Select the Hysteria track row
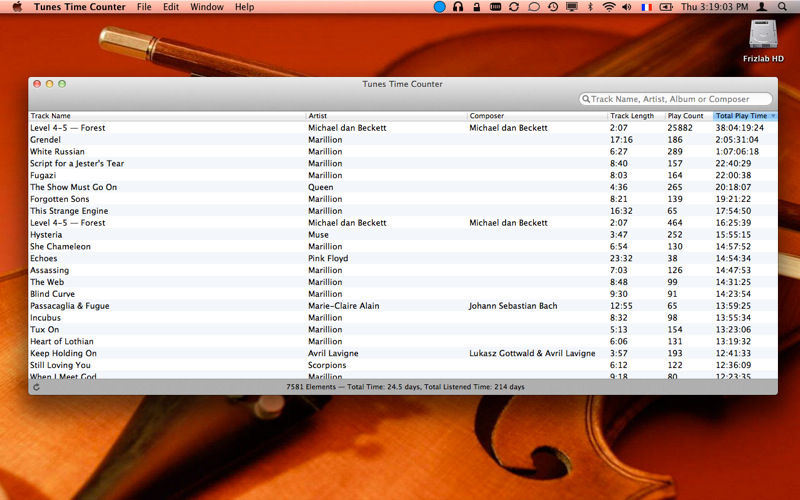Screen dimensions: 800x500 (x=403, y=234)
